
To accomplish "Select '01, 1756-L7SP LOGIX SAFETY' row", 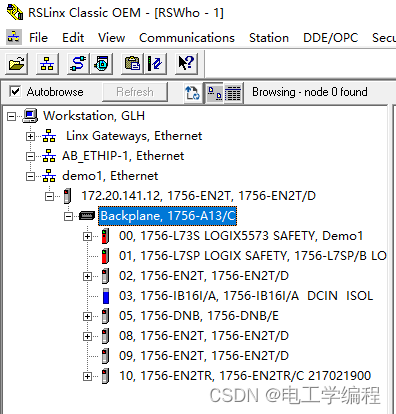I will pyautogui.click(x=253, y=256).
